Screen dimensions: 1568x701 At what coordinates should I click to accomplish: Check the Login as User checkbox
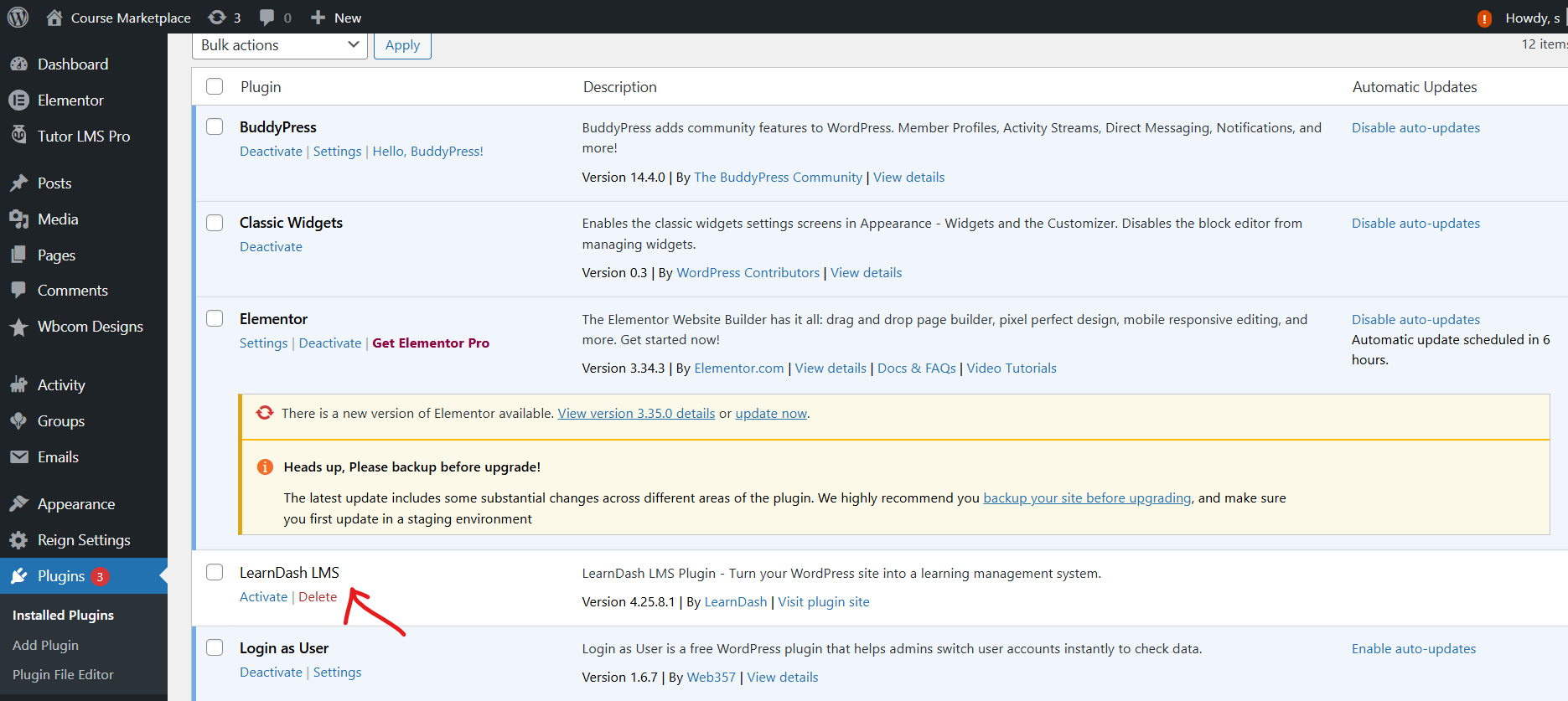(x=215, y=647)
